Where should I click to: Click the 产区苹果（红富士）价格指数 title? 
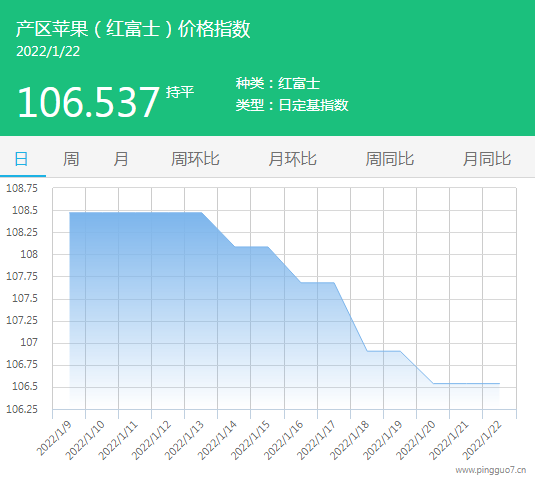[133, 29]
